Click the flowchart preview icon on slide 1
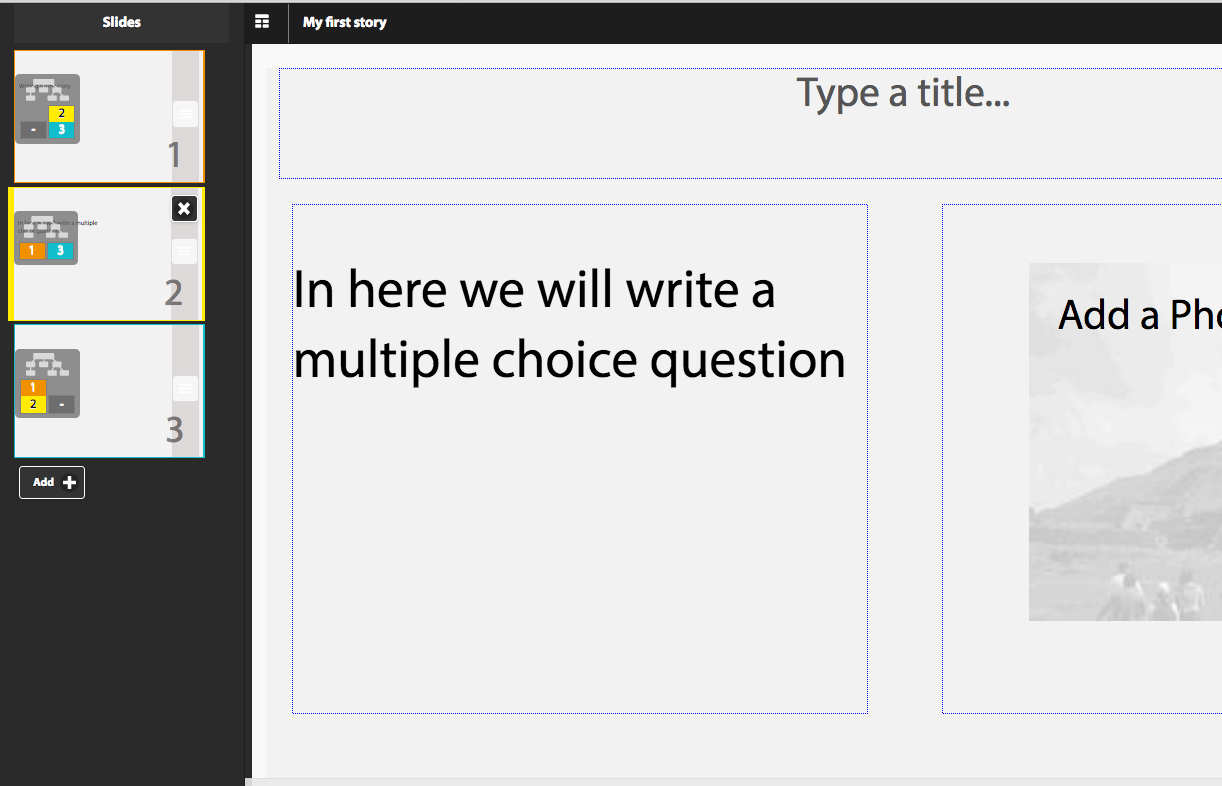This screenshot has width=1222, height=786. [45, 92]
